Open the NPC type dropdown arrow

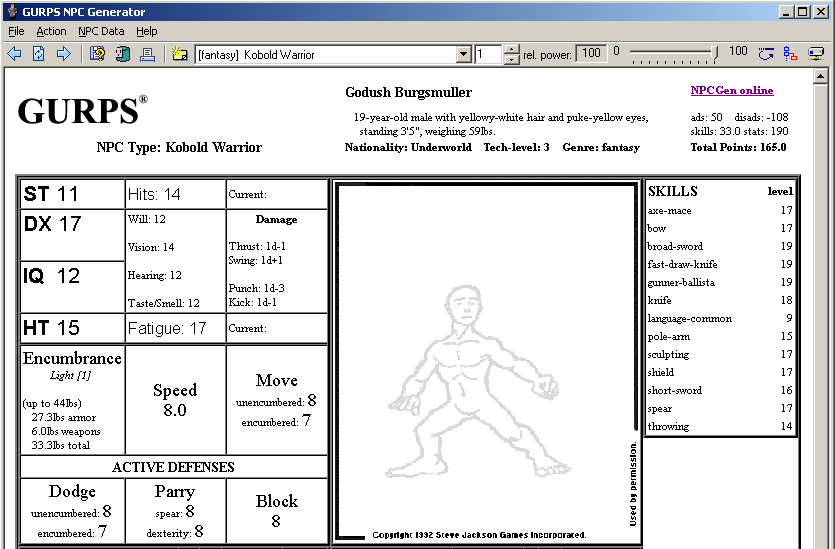464,54
